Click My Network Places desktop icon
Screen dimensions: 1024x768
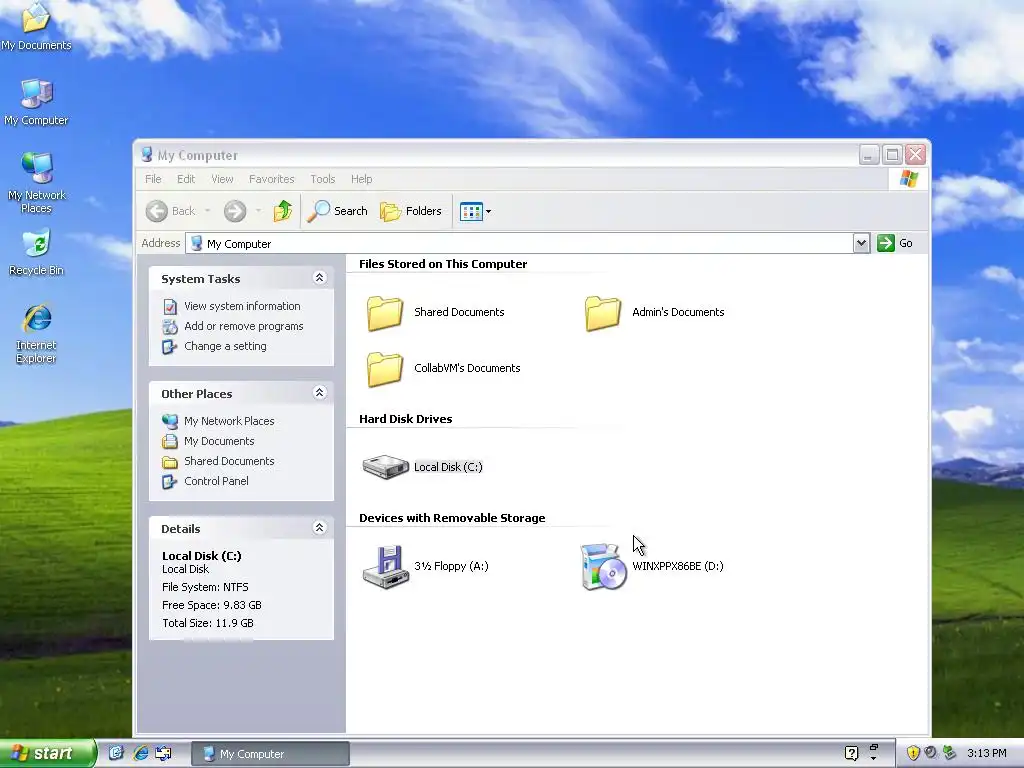[37, 183]
